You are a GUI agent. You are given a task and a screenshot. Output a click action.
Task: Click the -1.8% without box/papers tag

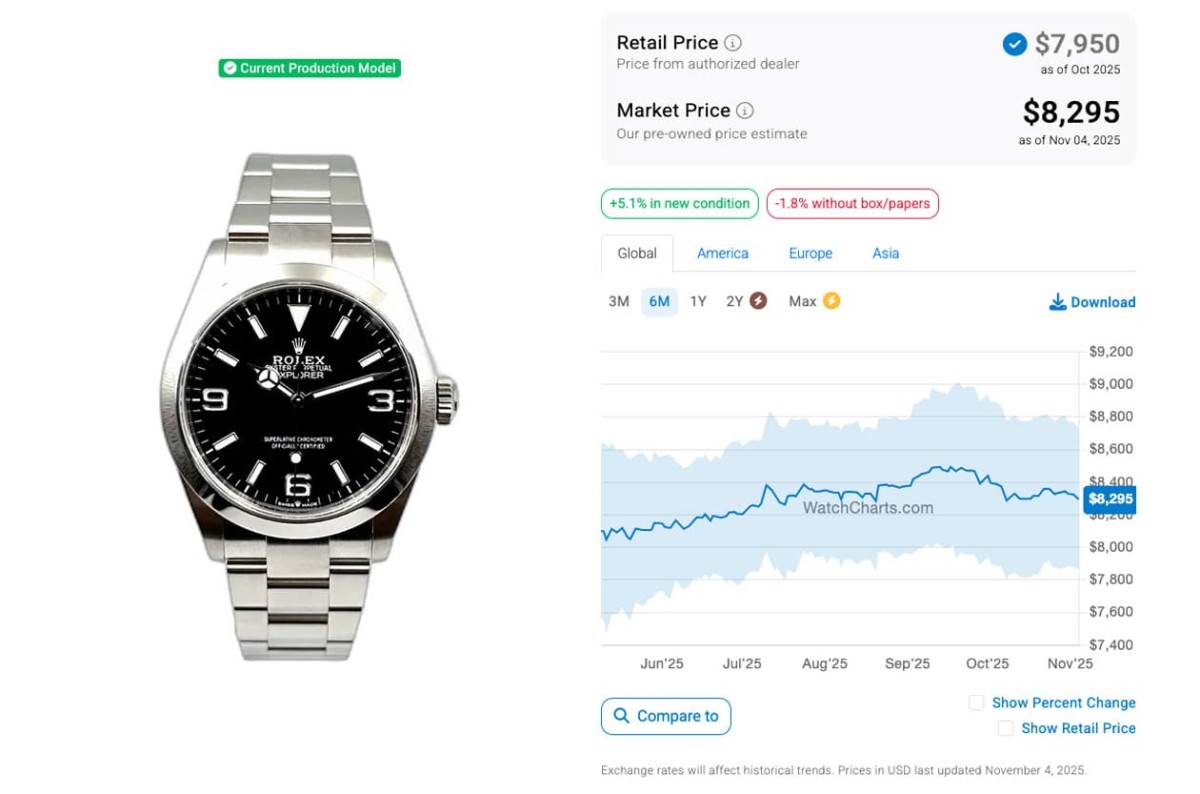(852, 204)
